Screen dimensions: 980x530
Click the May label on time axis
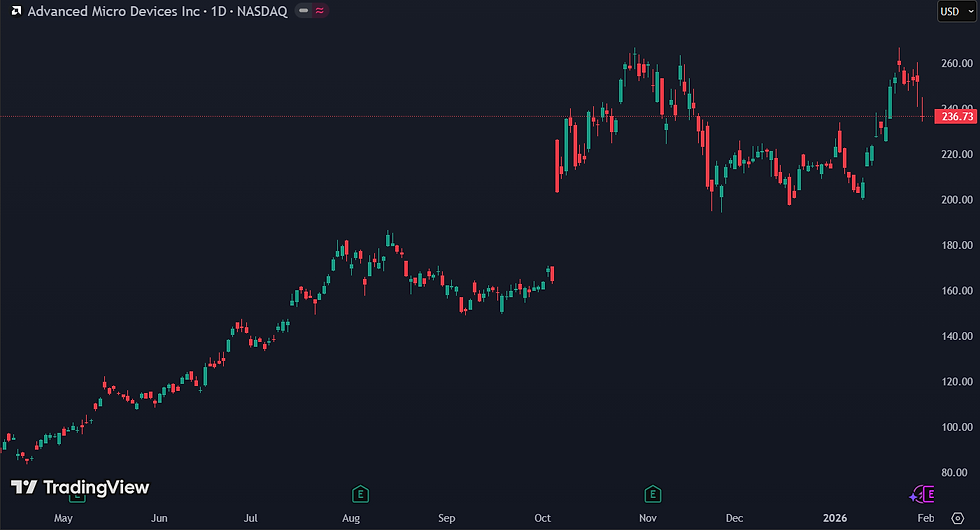(x=63, y=518)
